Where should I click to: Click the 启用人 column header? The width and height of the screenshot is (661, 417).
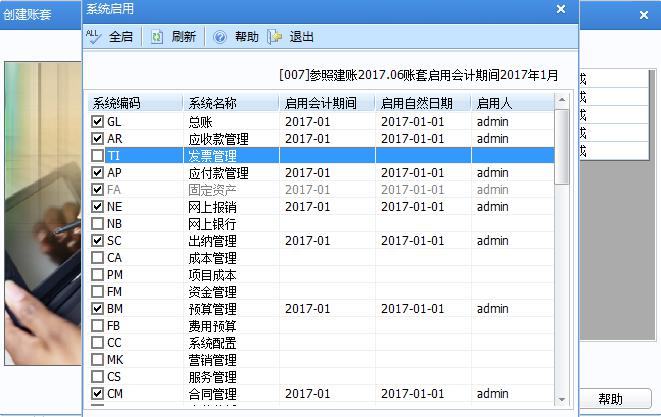tap(512, 103)
